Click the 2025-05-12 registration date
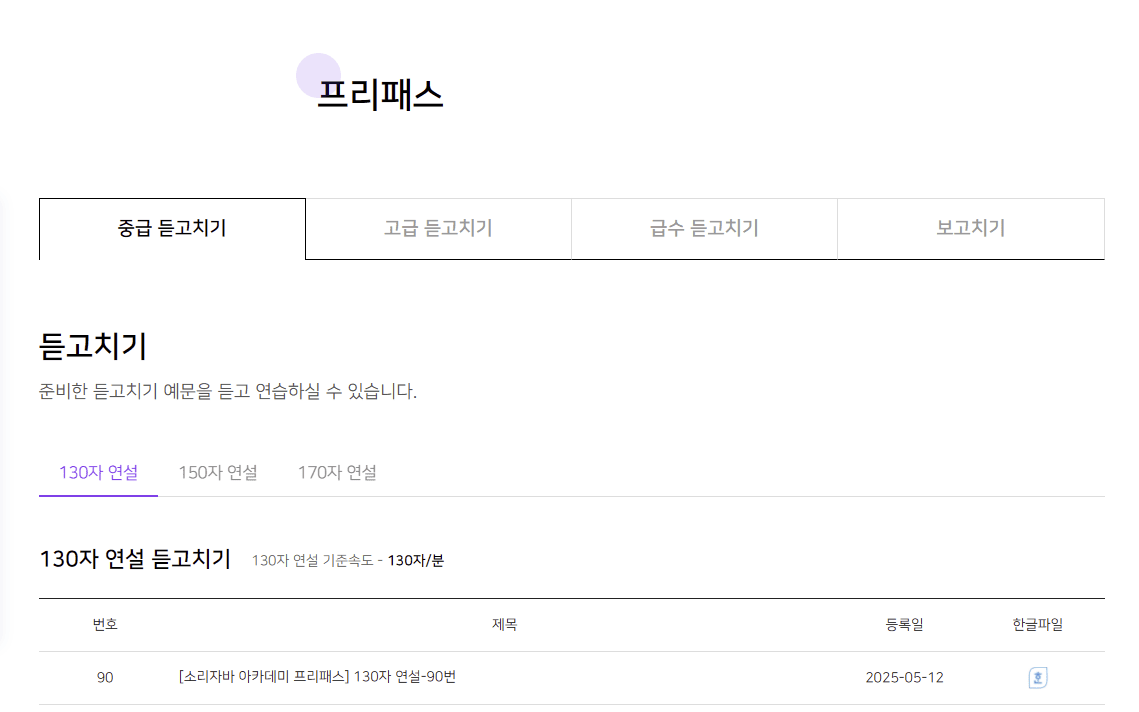Image resolution: width=1139 pixels, height=712 pixels. point(904,678)
